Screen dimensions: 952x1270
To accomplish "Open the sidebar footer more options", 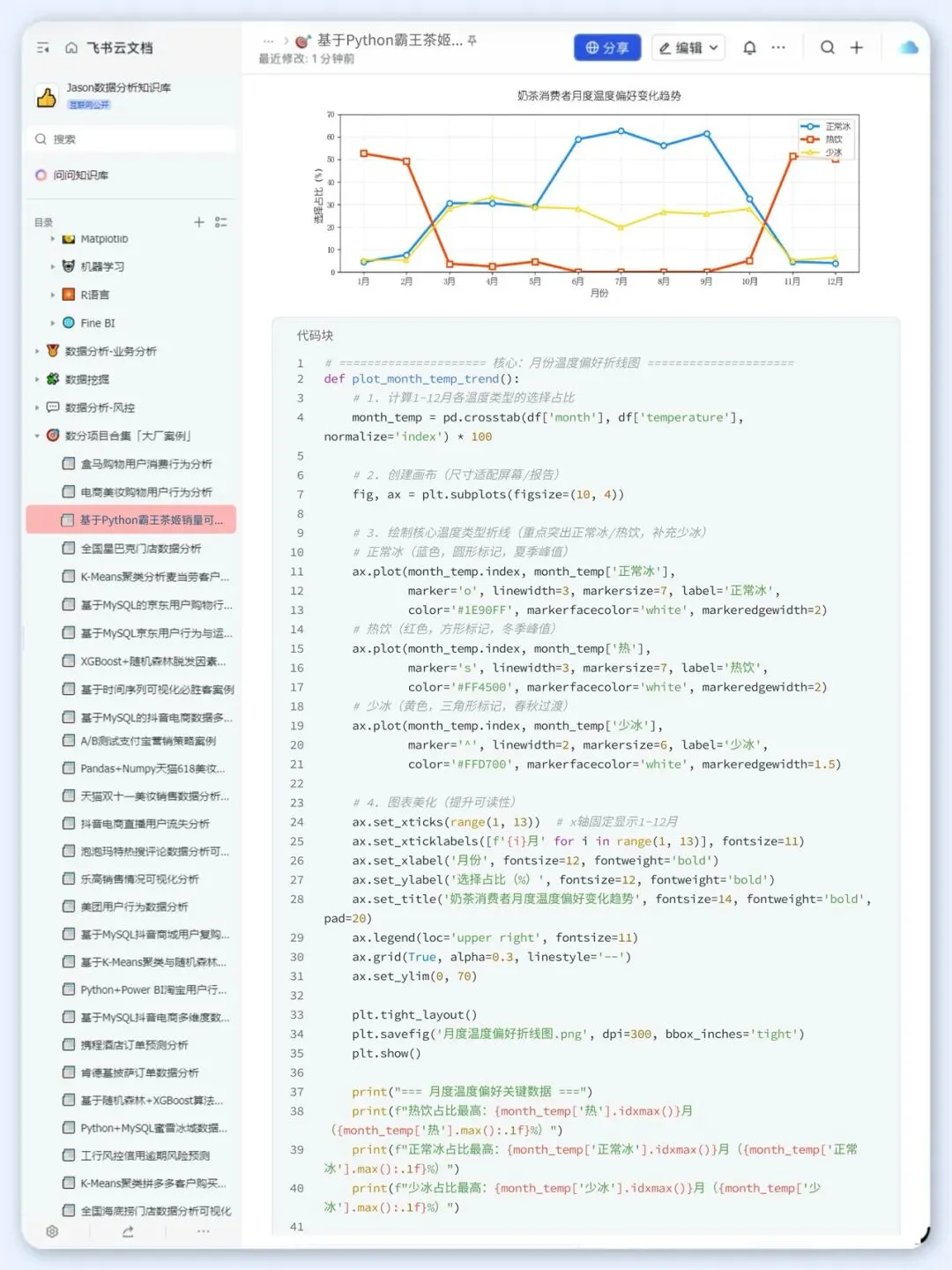I will coord(204,1231).
